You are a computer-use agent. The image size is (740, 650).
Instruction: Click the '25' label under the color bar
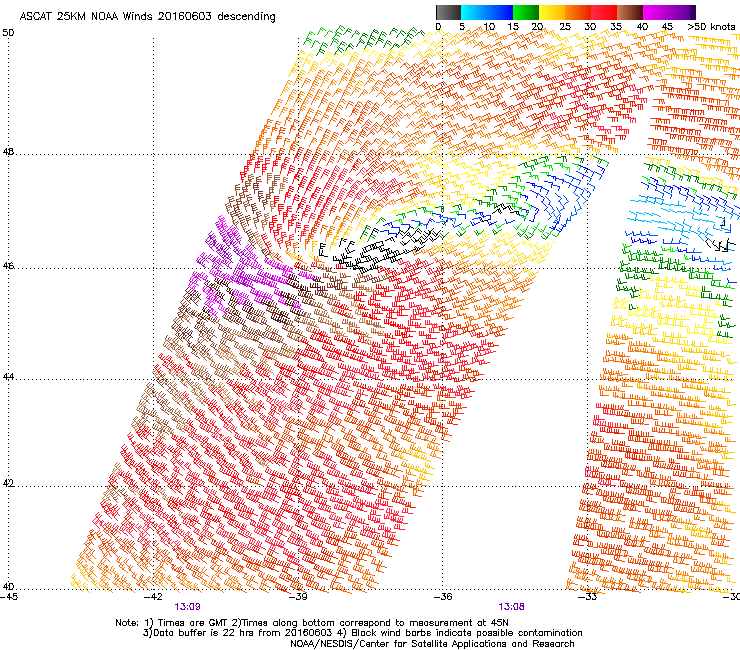565,27
